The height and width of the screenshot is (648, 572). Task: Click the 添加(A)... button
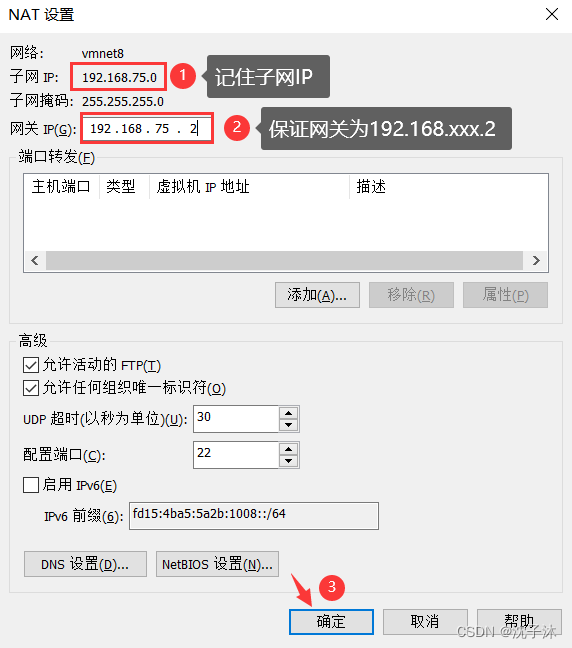coord(317,295)
